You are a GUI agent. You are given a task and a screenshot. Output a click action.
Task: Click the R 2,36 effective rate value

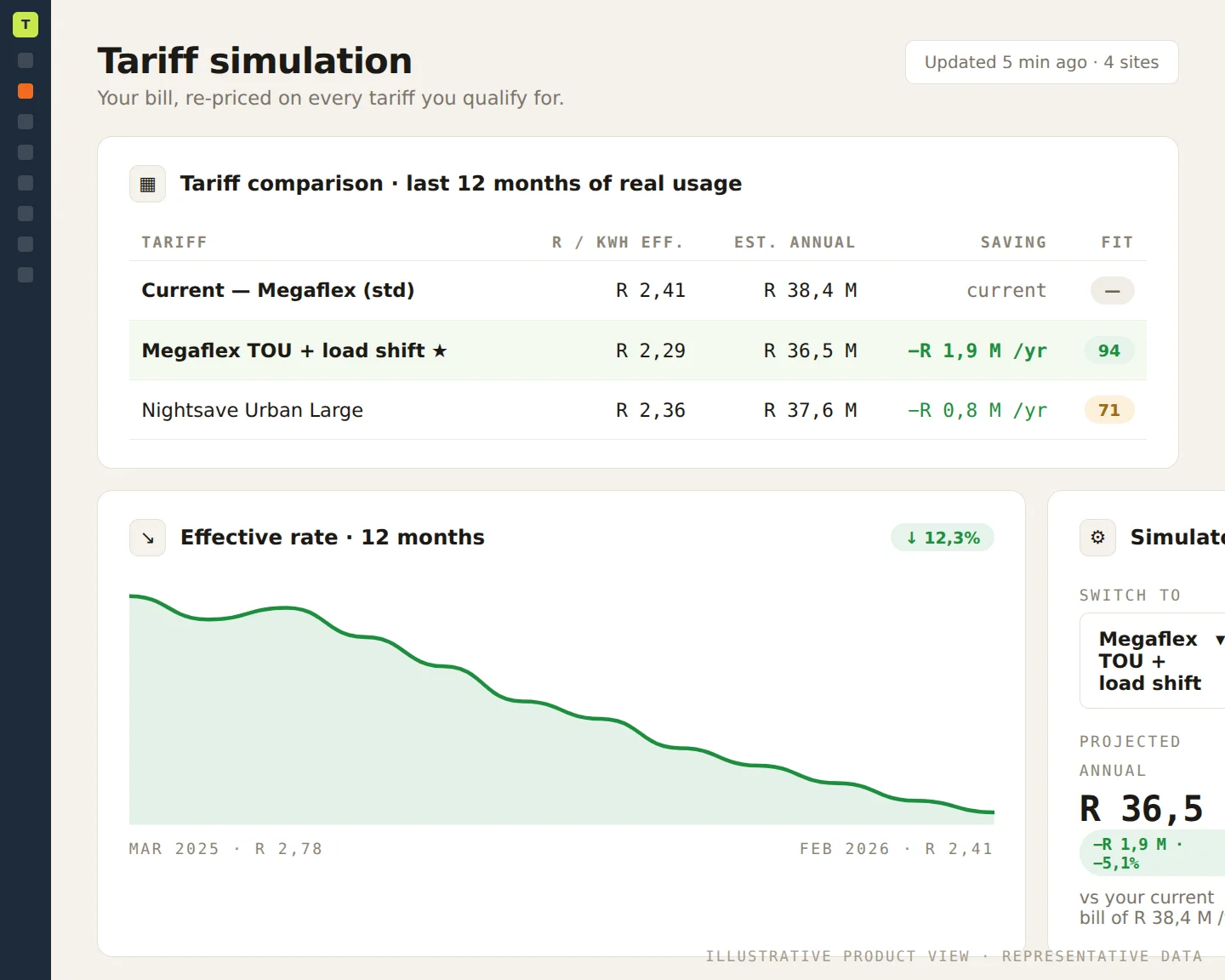651,410
